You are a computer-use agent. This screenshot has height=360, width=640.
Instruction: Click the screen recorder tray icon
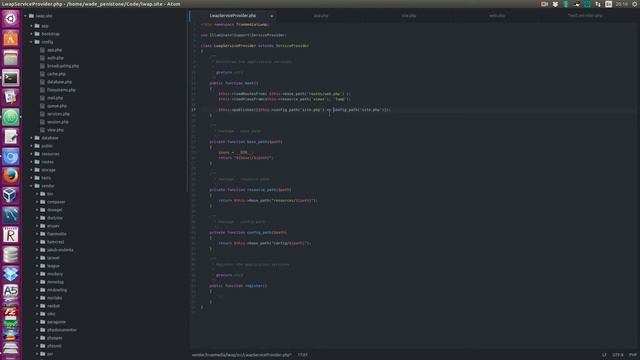tap(544, 4)
